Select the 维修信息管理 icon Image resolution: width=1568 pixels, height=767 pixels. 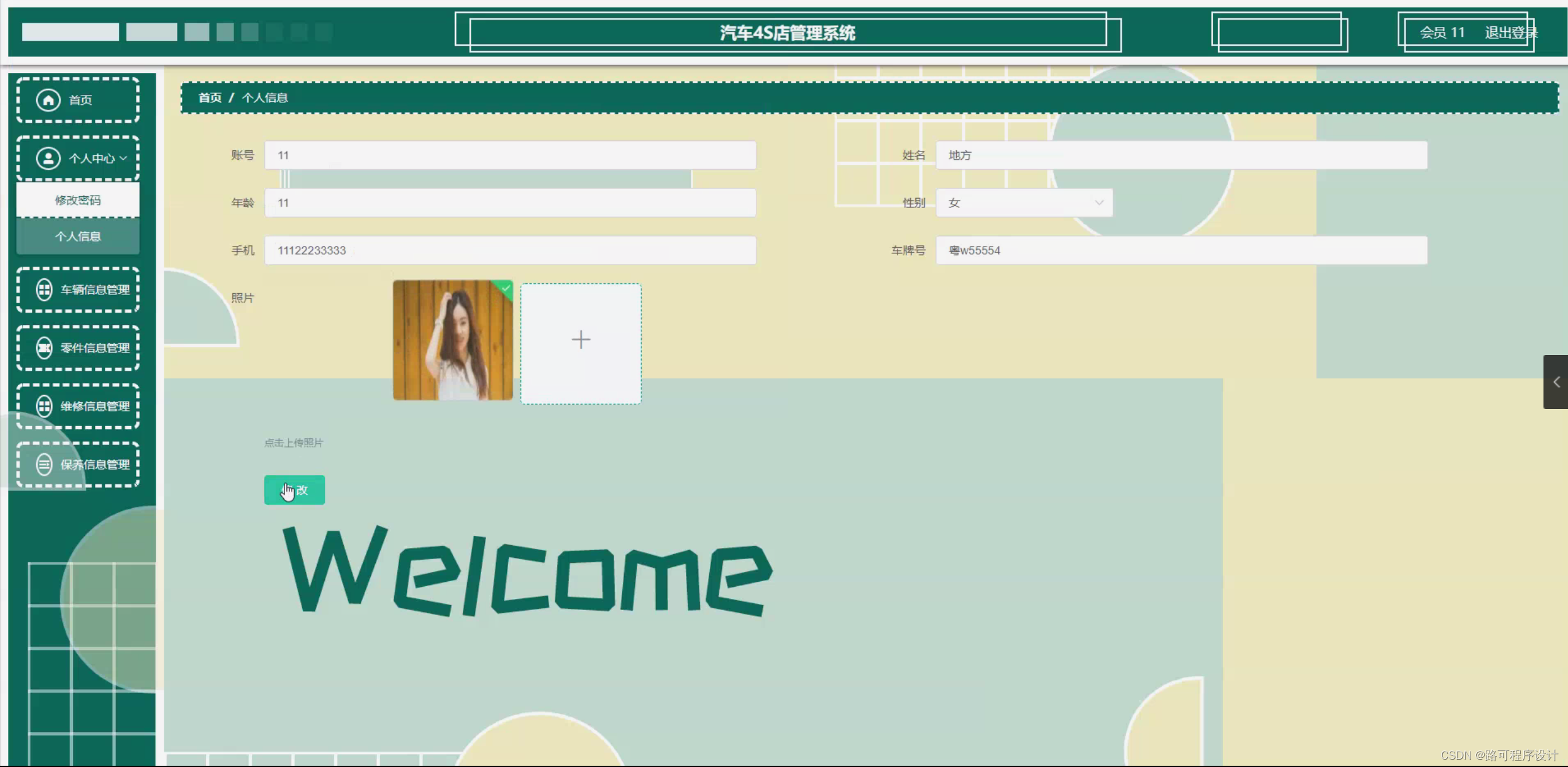pyautogui.click(x=44, y=406)
